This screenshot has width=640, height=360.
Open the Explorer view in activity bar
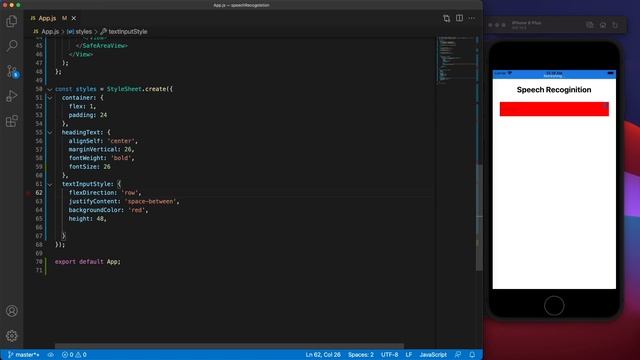click(12, 21)
